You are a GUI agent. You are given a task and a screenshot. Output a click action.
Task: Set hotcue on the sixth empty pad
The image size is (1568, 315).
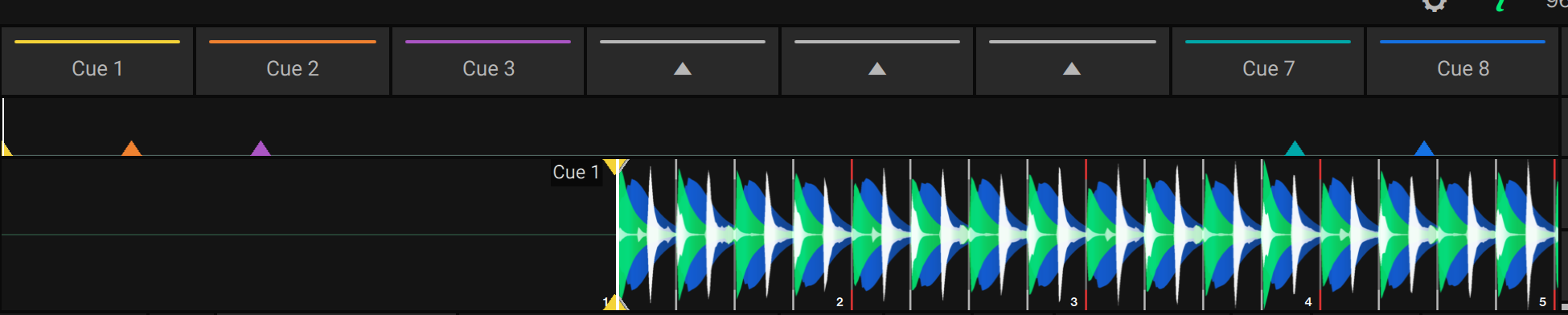pos(1072,62)
